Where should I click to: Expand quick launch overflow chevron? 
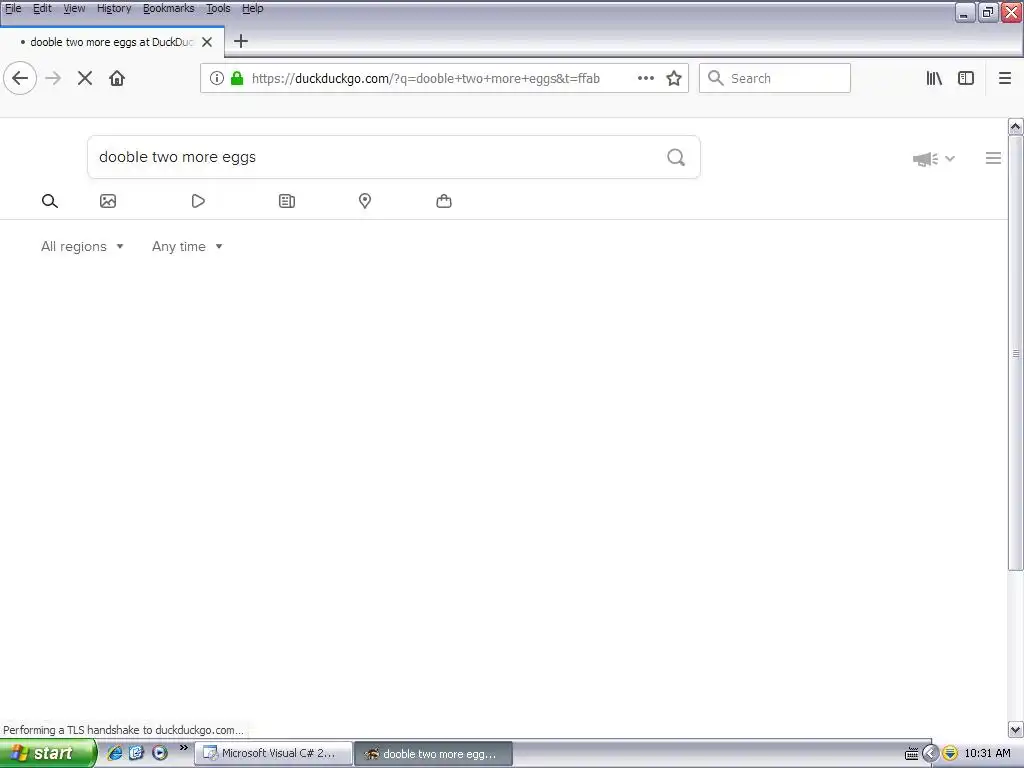click(x=184, y=748)
